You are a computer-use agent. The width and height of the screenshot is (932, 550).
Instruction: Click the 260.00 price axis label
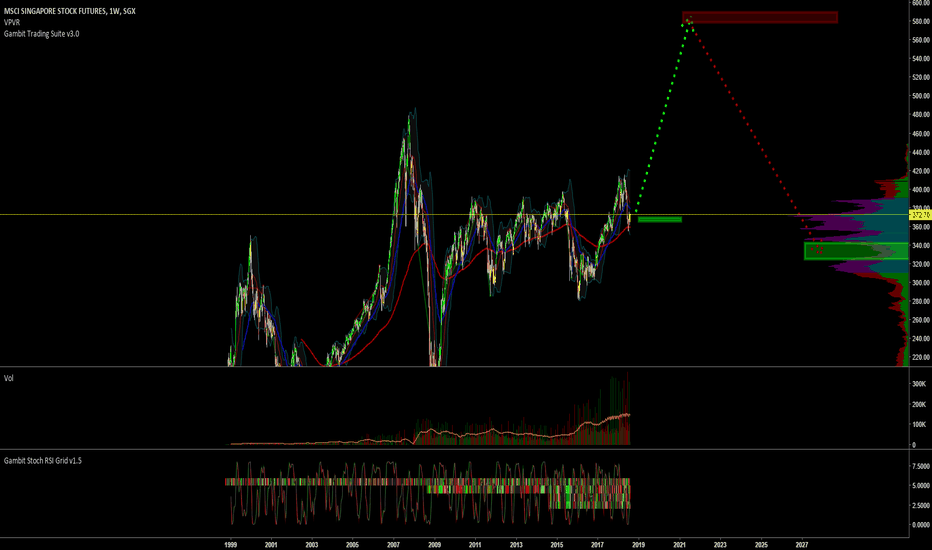[921, 320]
